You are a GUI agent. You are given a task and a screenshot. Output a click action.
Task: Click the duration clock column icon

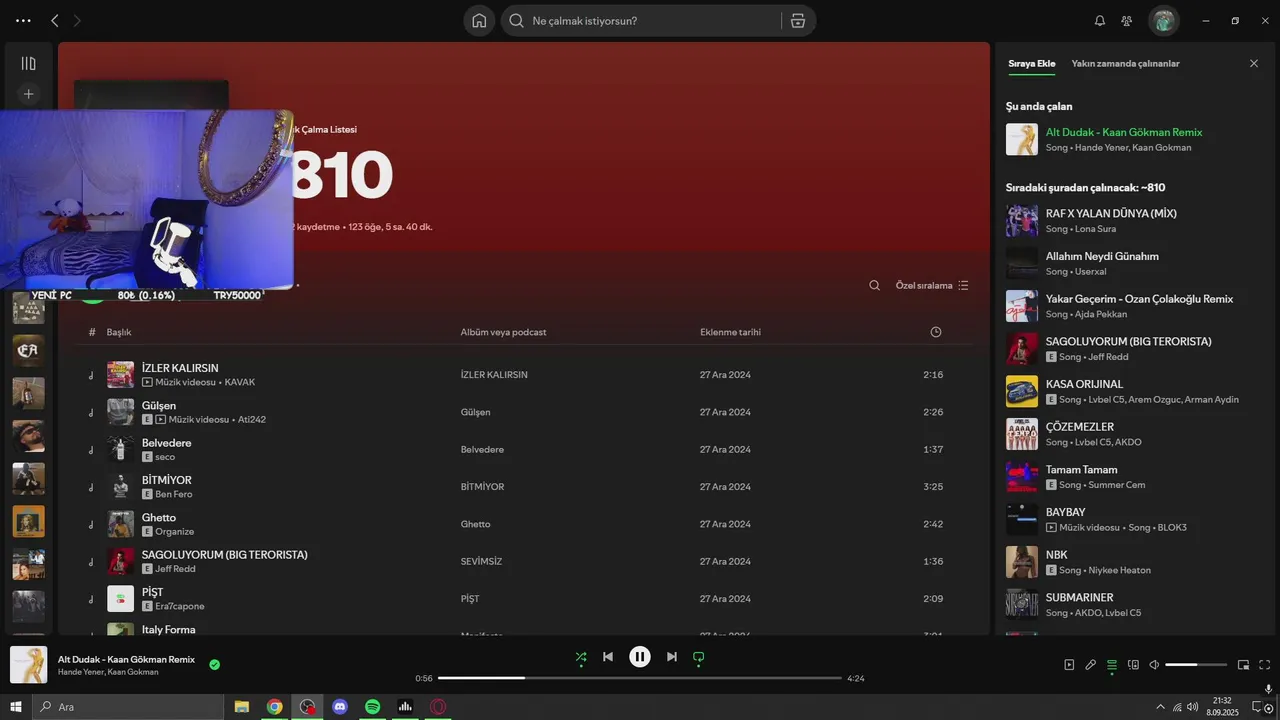936,332
